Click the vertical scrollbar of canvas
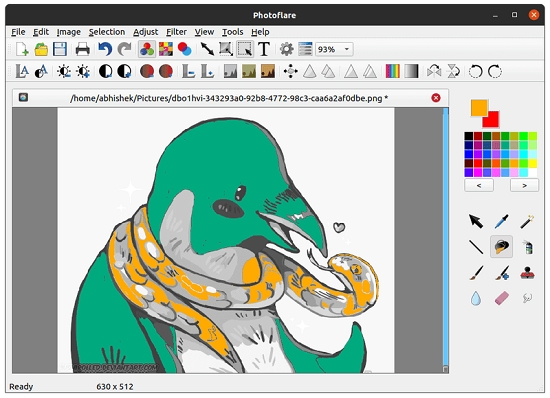 445,240
